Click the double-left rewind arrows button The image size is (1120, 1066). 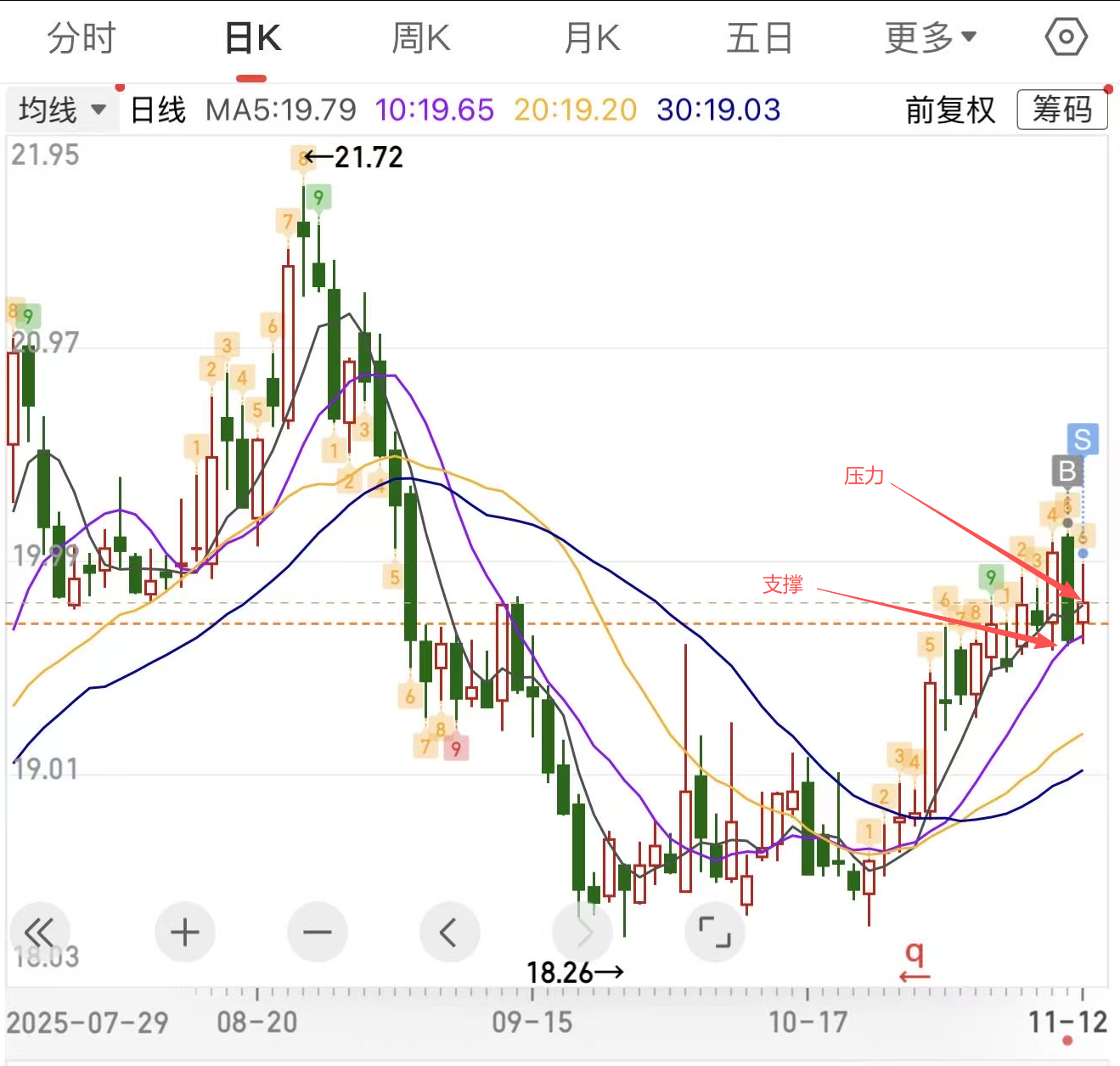tap(39, 932)
